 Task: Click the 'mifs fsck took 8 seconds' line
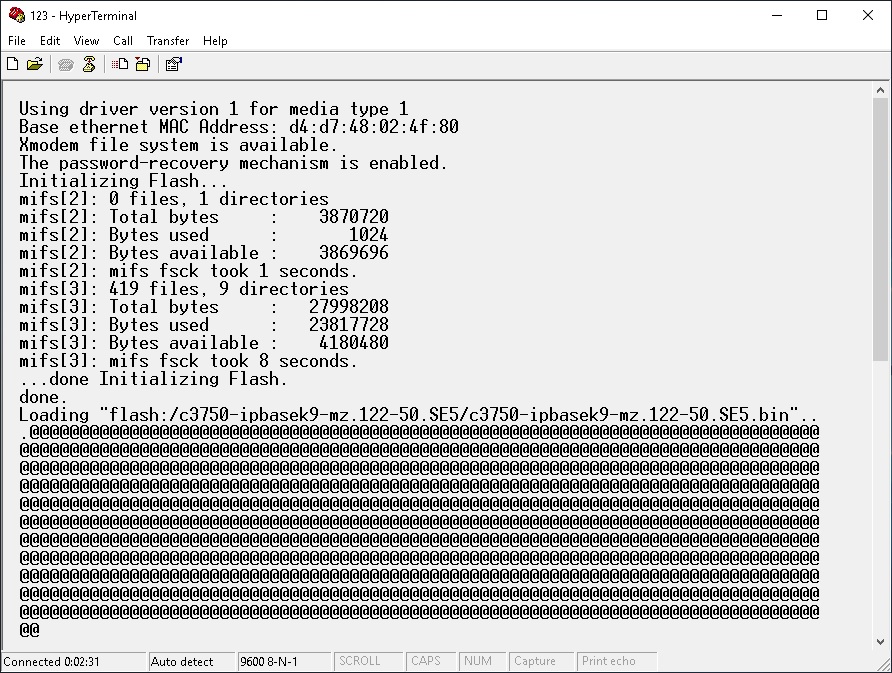(x=188, y=361)
